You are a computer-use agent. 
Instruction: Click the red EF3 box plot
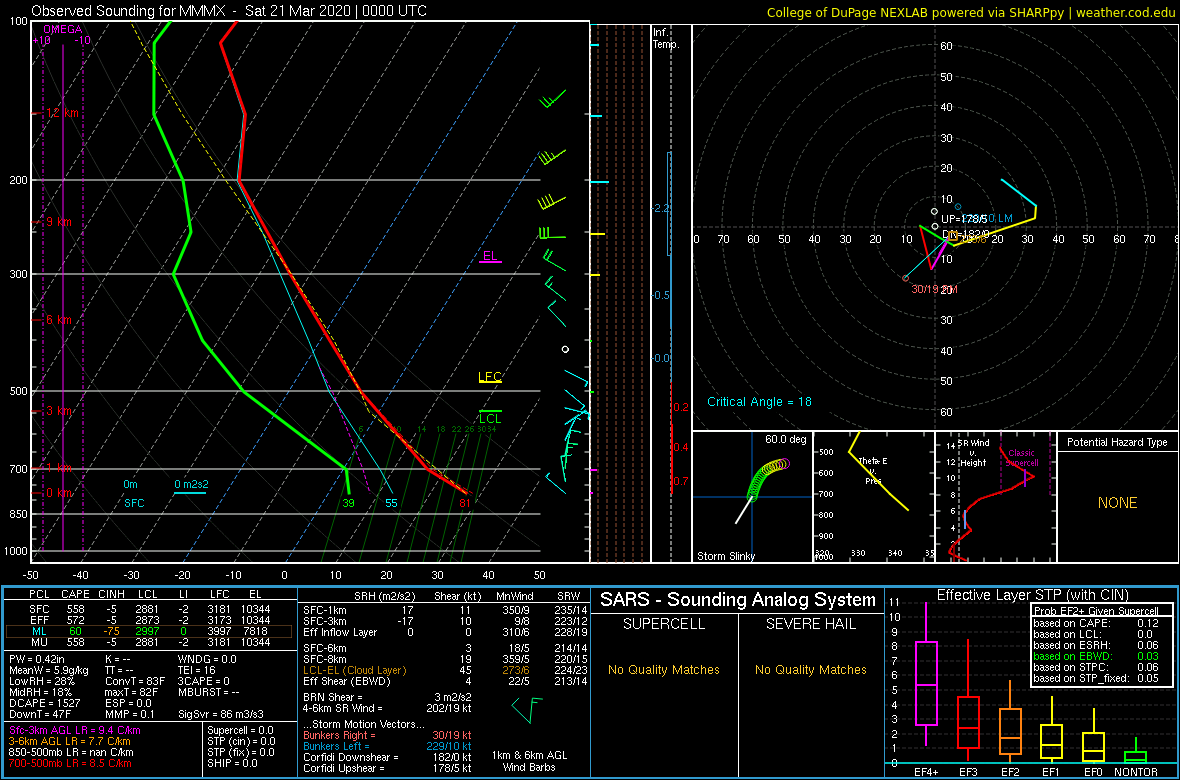967,699
